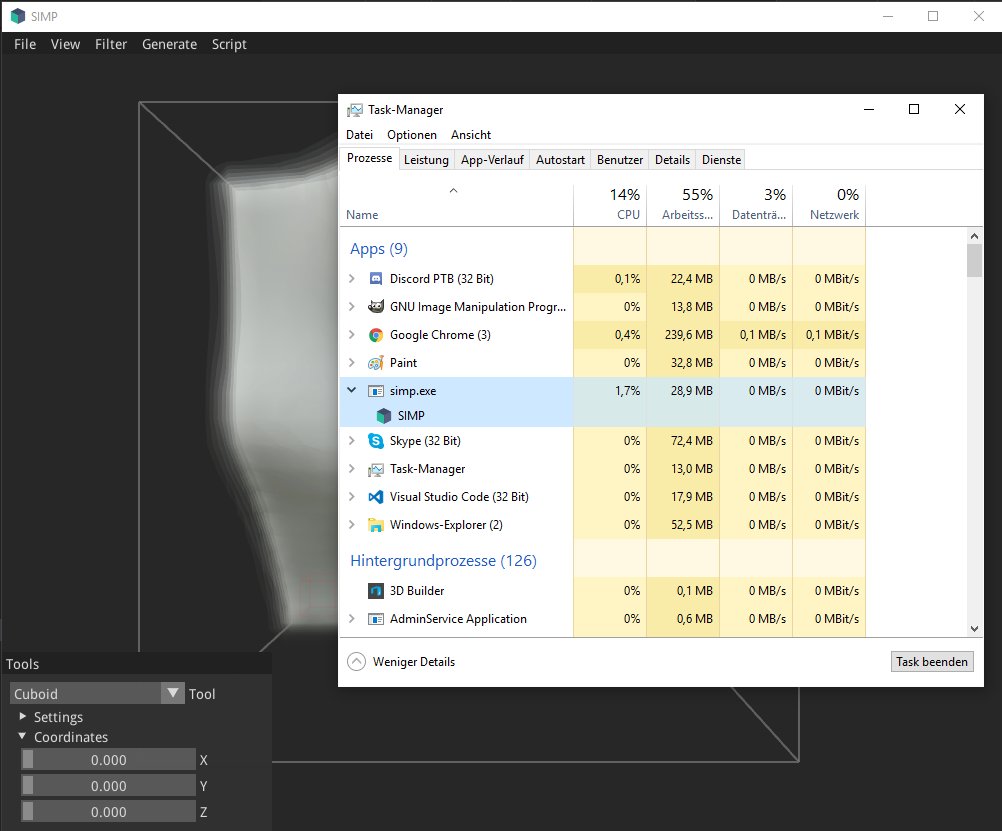The width and height of the screenshot is (1002, 831).
Task: Switch to the App-Verlauf tab
Action: pyautogui.click(x=492, y=160)
